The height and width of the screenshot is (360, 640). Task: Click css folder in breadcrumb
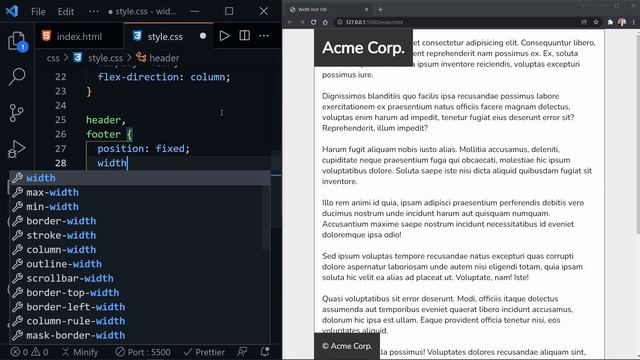[53, 58]
